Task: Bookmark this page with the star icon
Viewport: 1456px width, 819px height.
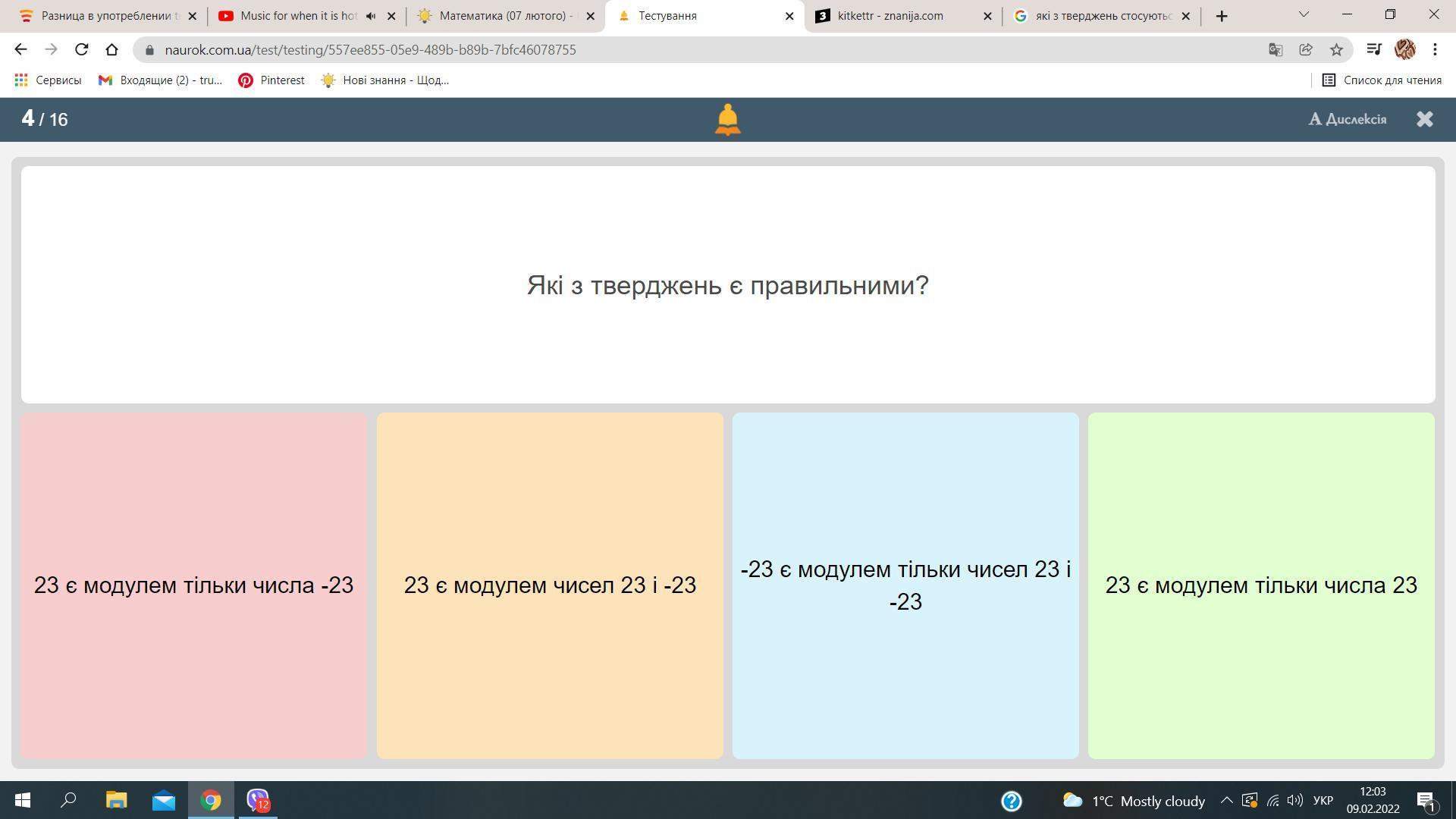Action: point(1336,49)
